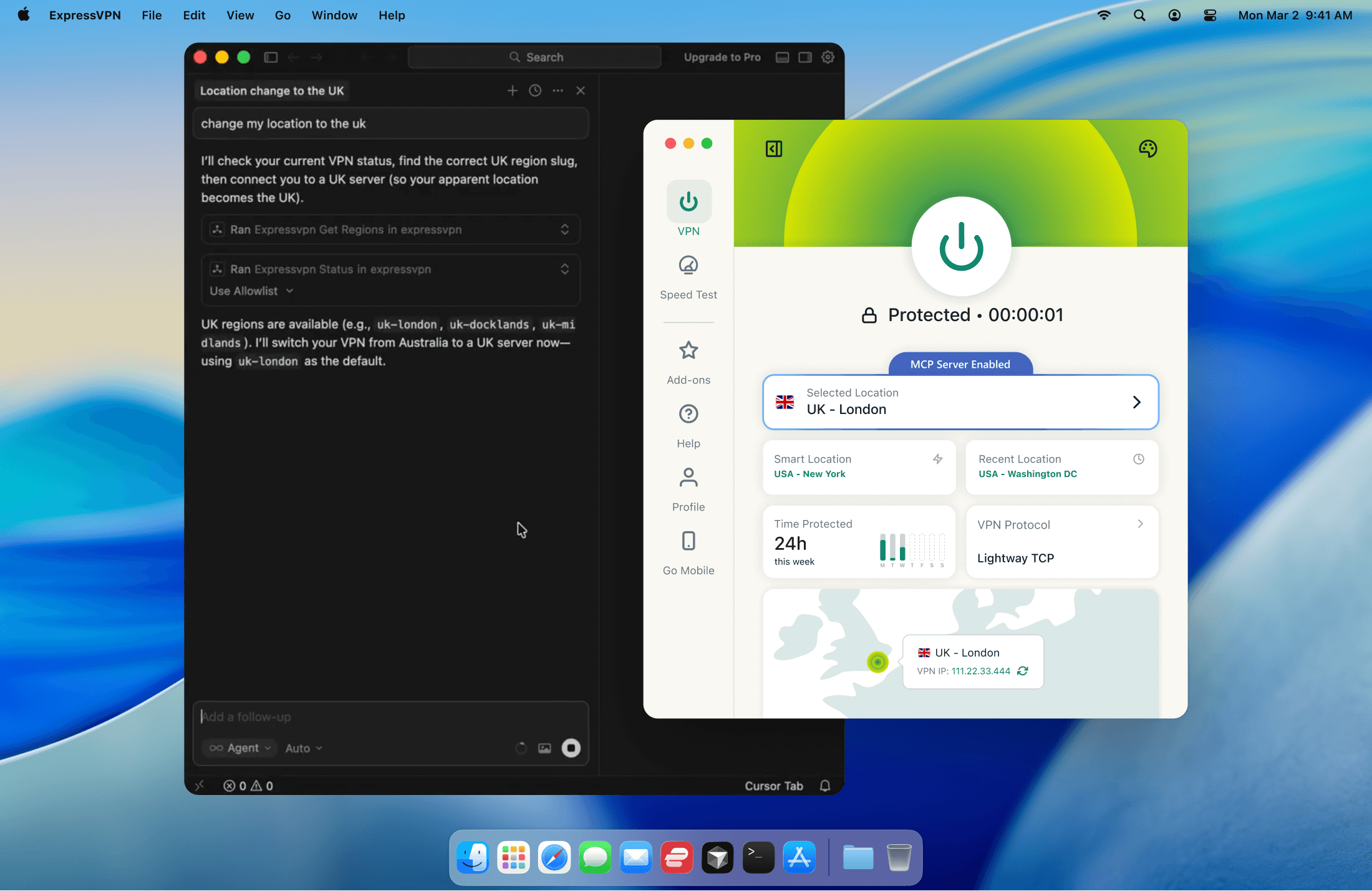Open the theme palette icon
Screen dimensions: 1372x891
(1147, 149)
